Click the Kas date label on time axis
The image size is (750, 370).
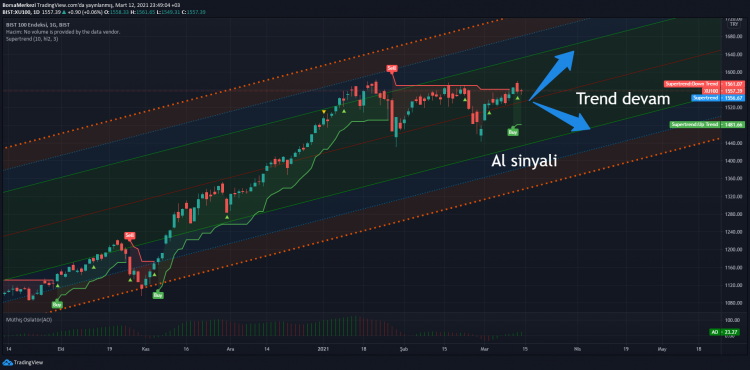coord(146,349)
